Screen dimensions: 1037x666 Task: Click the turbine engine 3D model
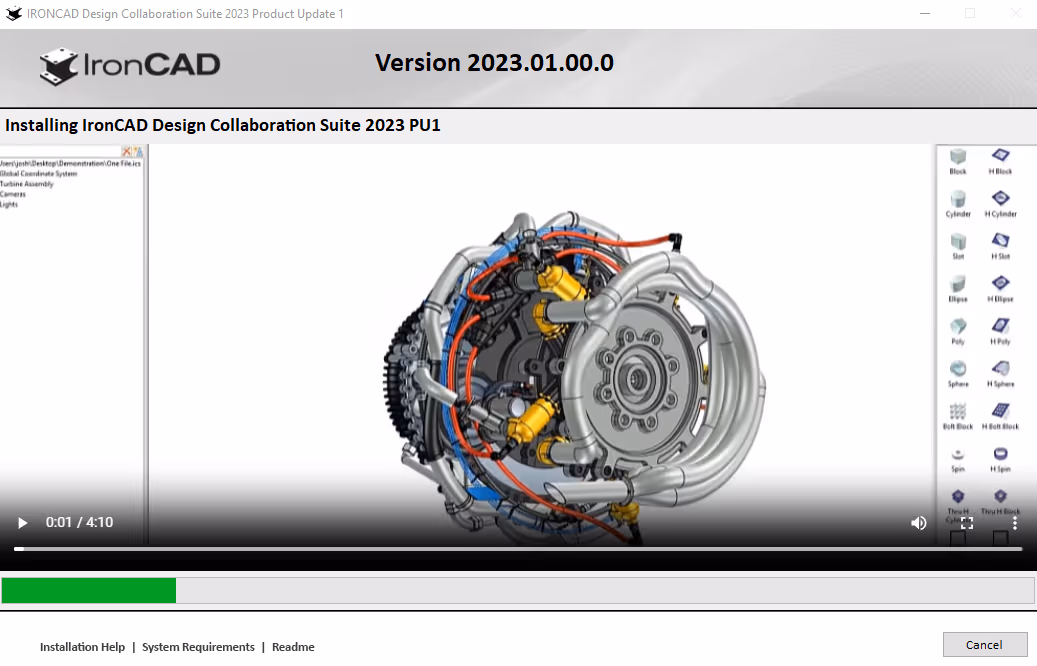point(574,377)
